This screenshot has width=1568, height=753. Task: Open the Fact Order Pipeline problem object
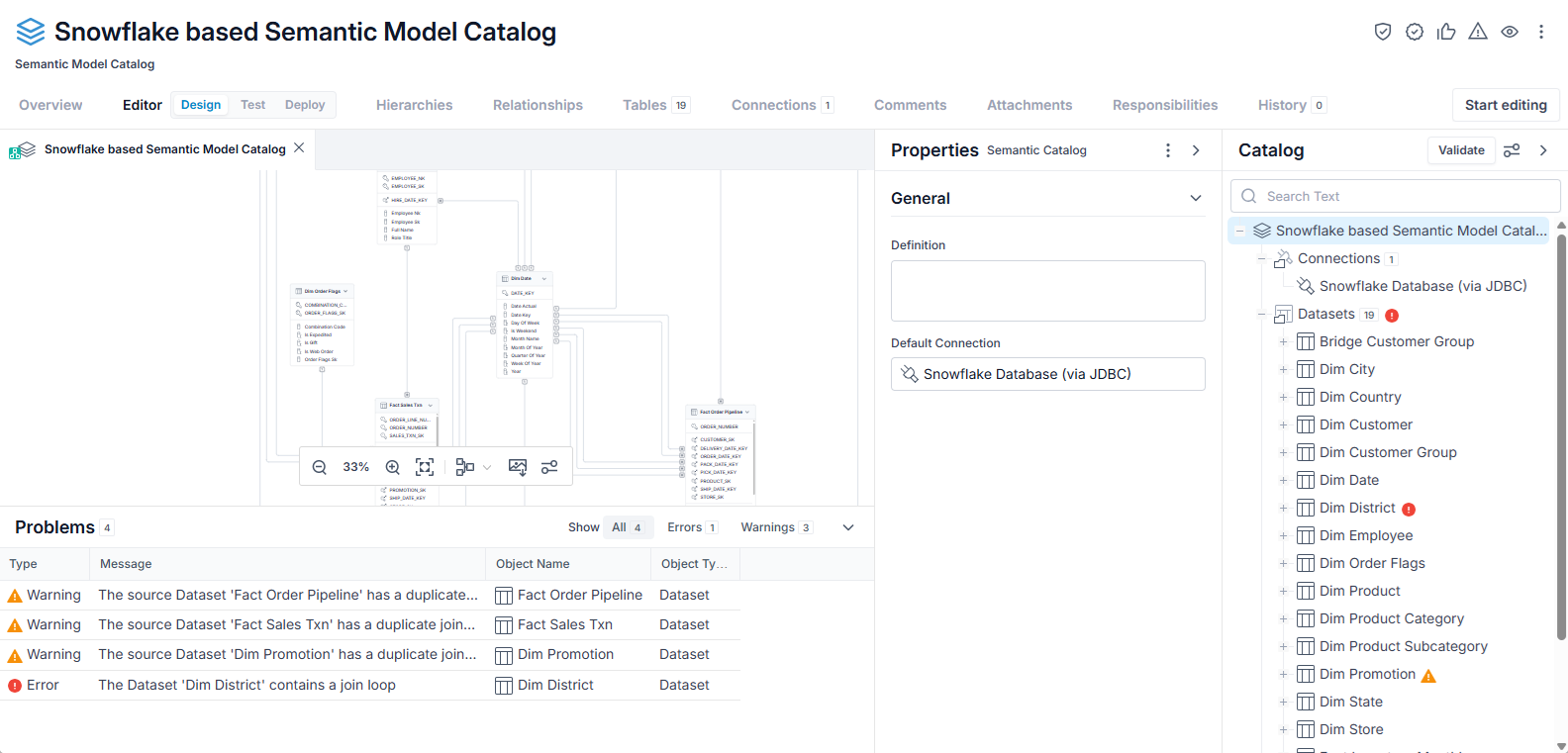click(x=579, y=595)
